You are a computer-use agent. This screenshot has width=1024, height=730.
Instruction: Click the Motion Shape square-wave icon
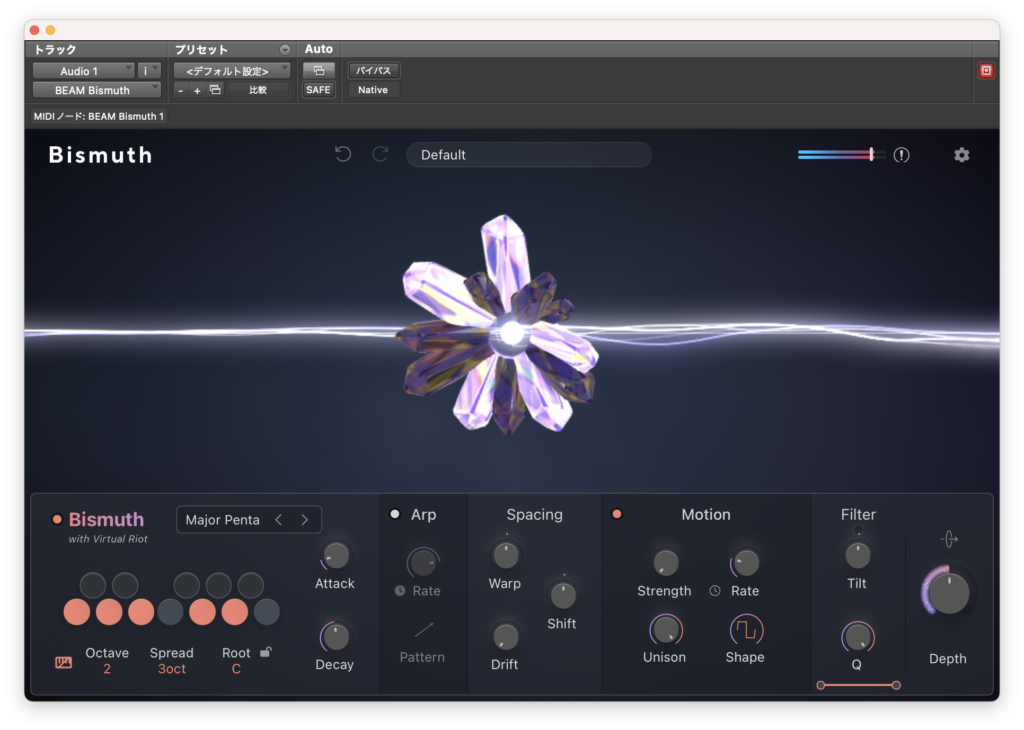(x=746, y=630)
